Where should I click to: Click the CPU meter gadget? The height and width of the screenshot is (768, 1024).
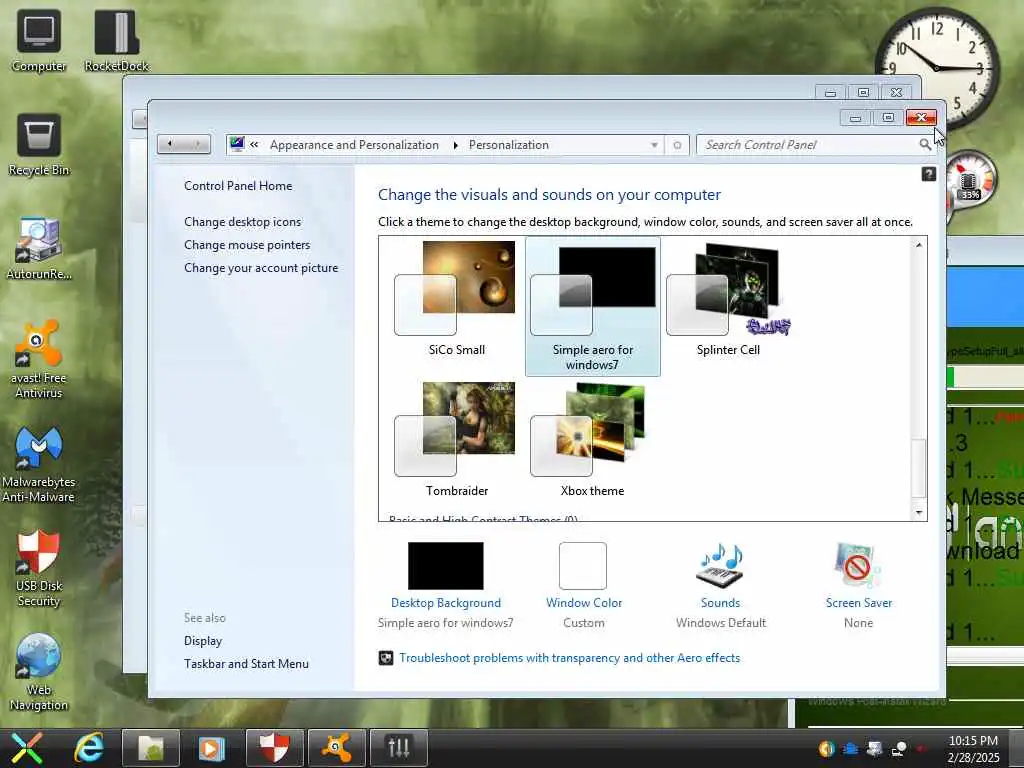968,180
